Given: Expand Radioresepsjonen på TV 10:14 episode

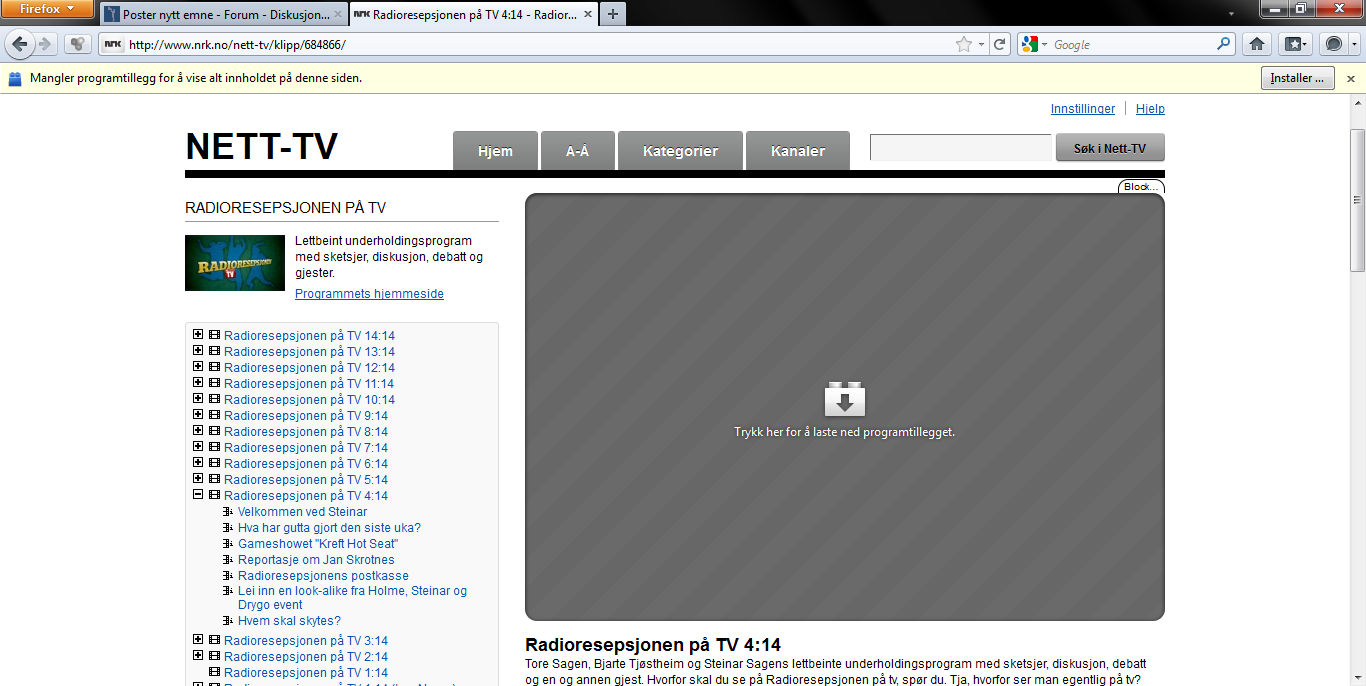Looking at the screenshot, I should (198, 399).
